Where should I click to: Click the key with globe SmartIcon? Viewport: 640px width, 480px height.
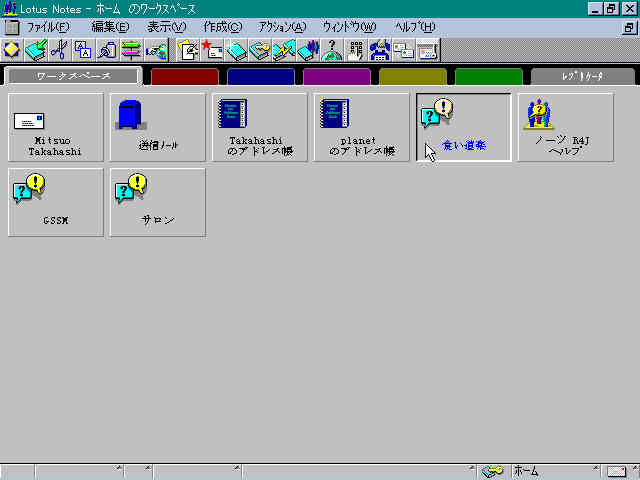pyautogui.click(x=156, y=50)
